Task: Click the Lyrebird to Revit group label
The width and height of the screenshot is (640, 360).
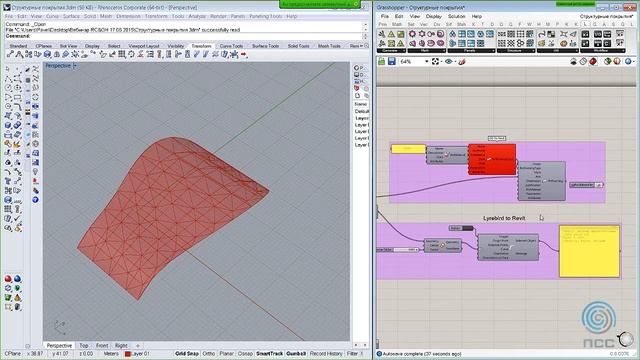Action: pos(504,218)
